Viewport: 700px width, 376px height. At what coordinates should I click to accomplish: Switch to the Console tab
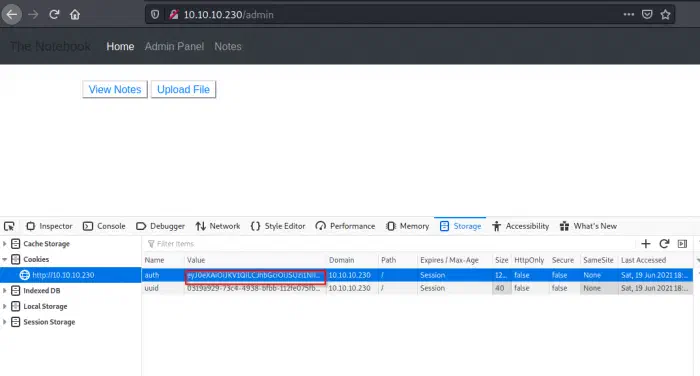pyautogui.click(x=104, y=226)
